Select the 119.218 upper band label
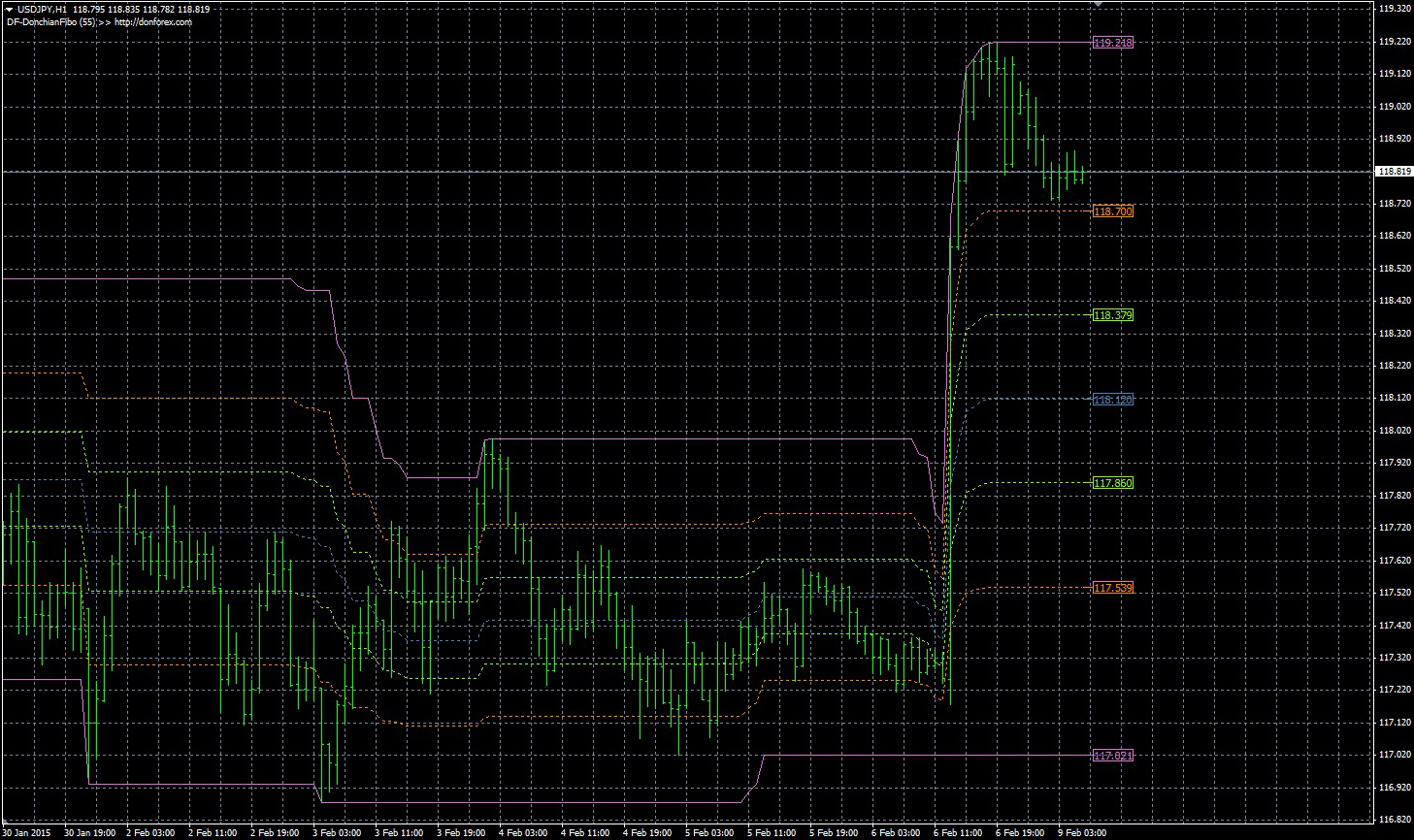The width and height of the screenshot is (1414, 840). pyautogui.click(x=1112, y=43)
